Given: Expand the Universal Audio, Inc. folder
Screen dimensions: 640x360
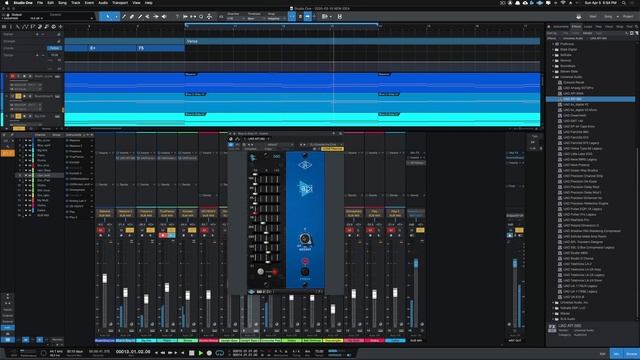Looking at the screenshot, I should [x=553, y=303].
